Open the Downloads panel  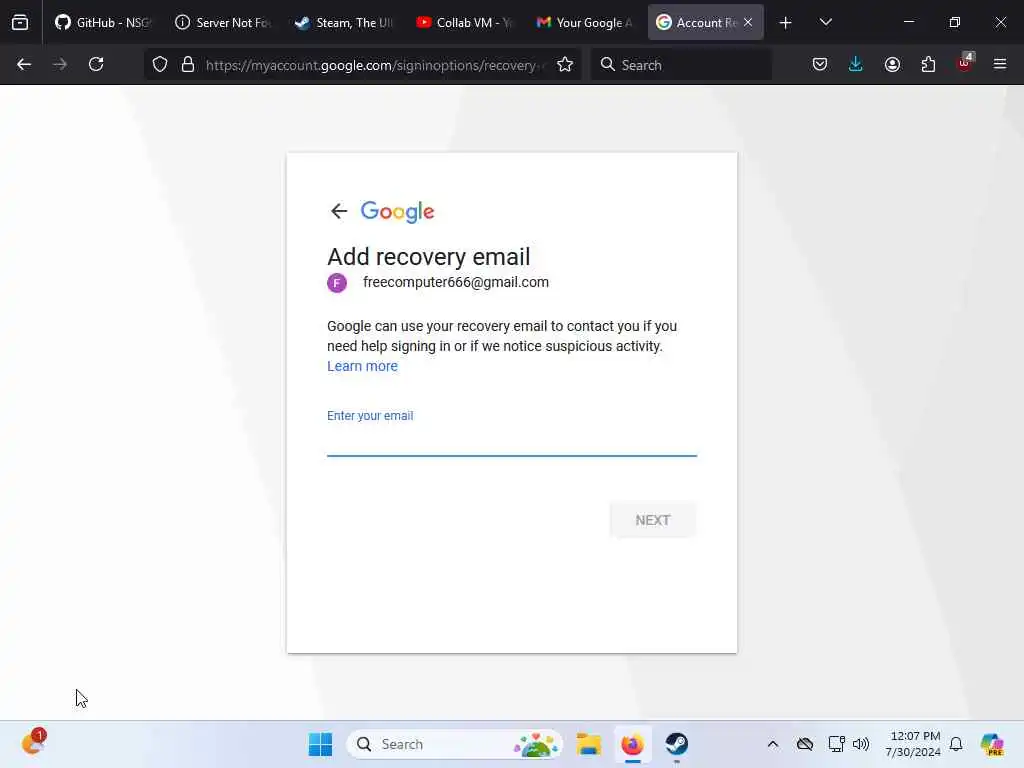[856, 64]
